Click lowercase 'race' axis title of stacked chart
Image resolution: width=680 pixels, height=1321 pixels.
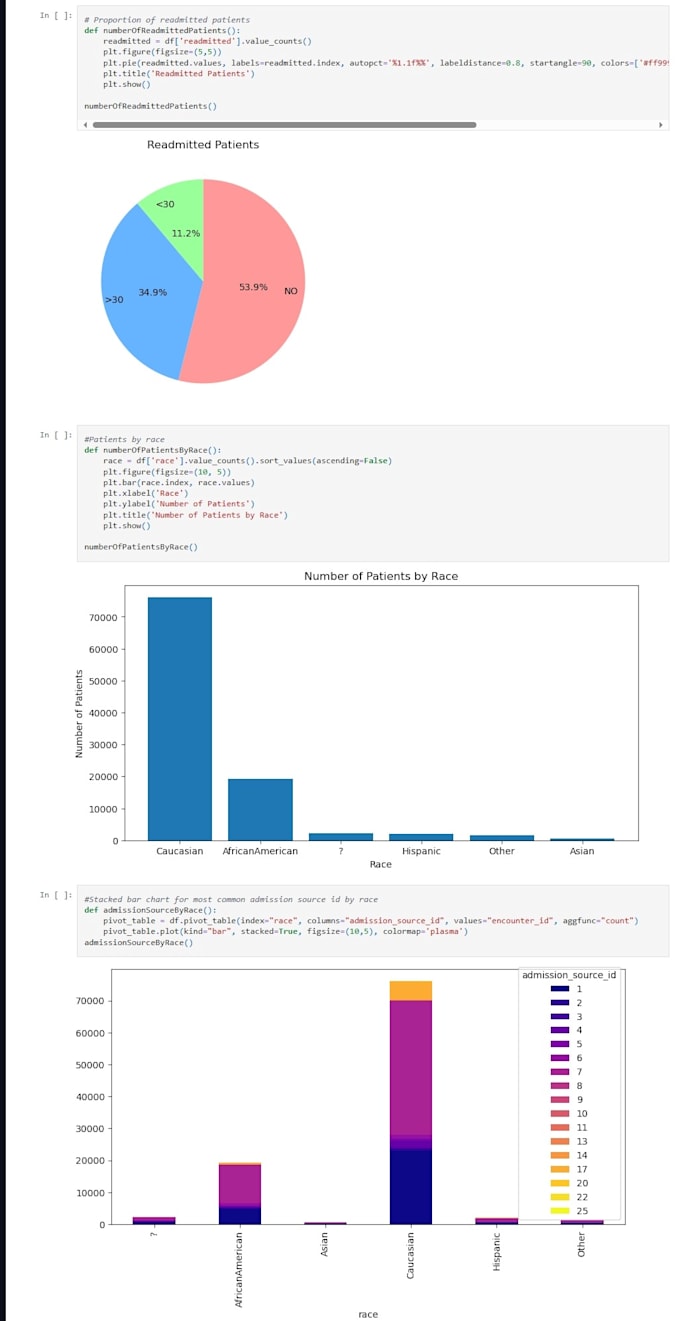[368, 1314]
